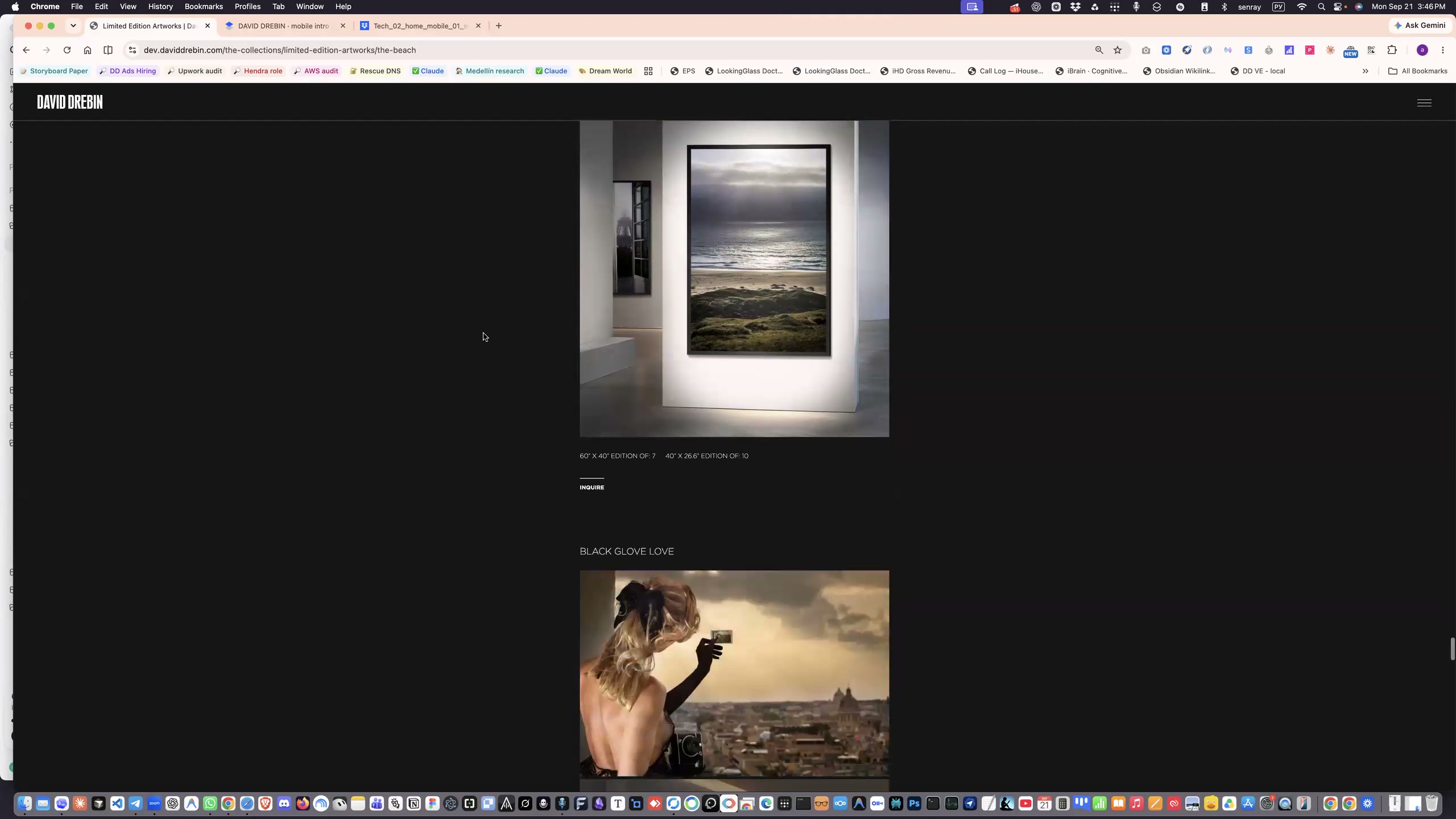1456x819 pixels.
Task: Open The Beach framed artwork image
Action: (734, 279)
